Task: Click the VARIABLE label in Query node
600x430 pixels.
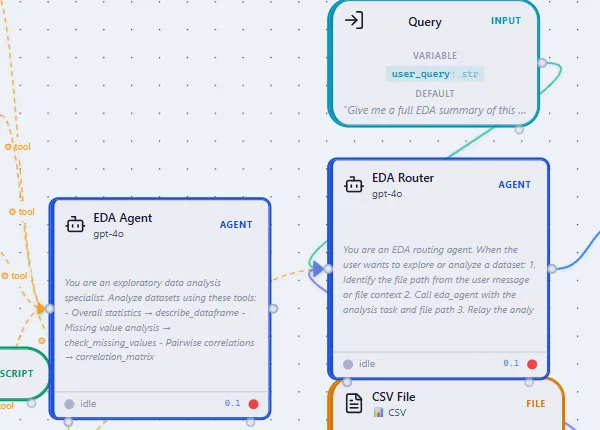Action: click(435, 55)
